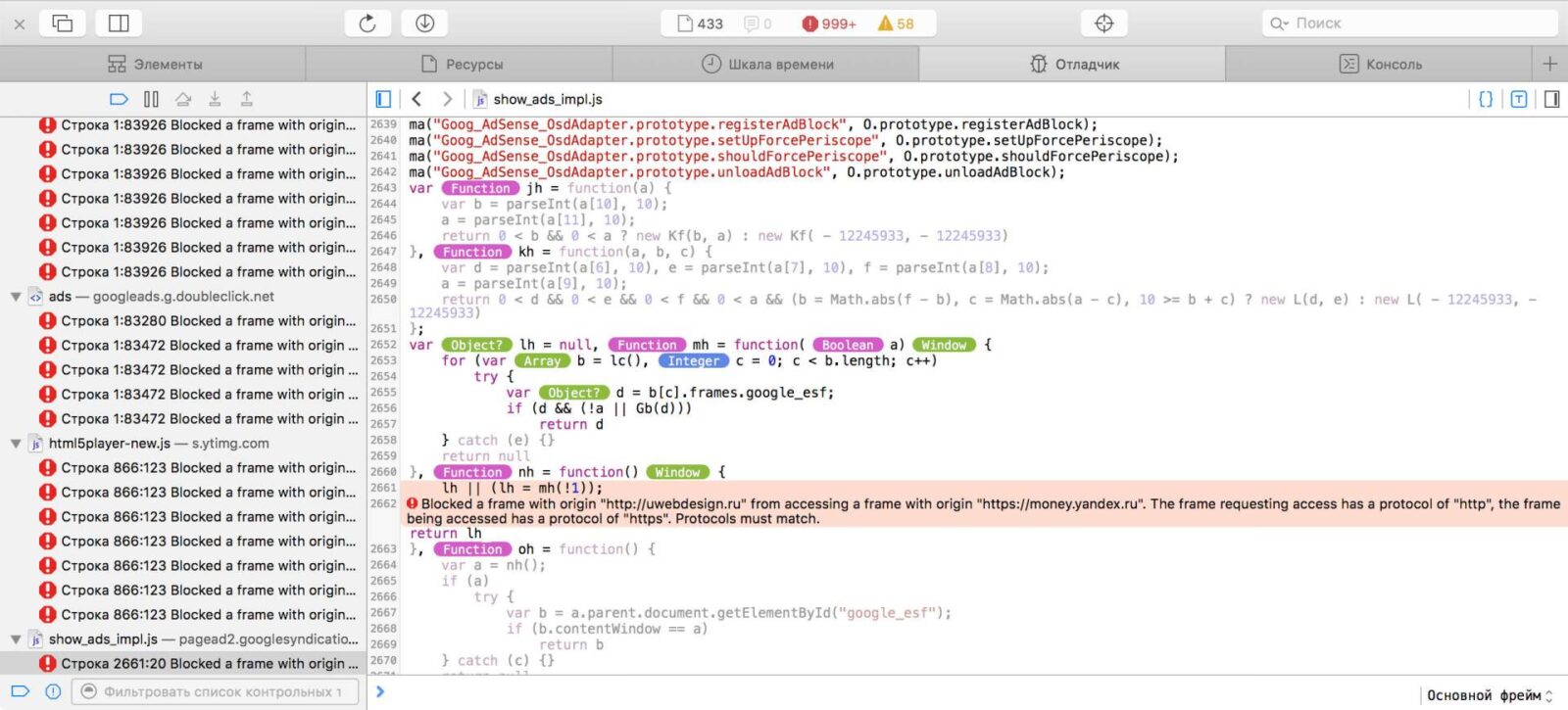
Task: Open the Ресурсы tab
Action: [461, 65]
